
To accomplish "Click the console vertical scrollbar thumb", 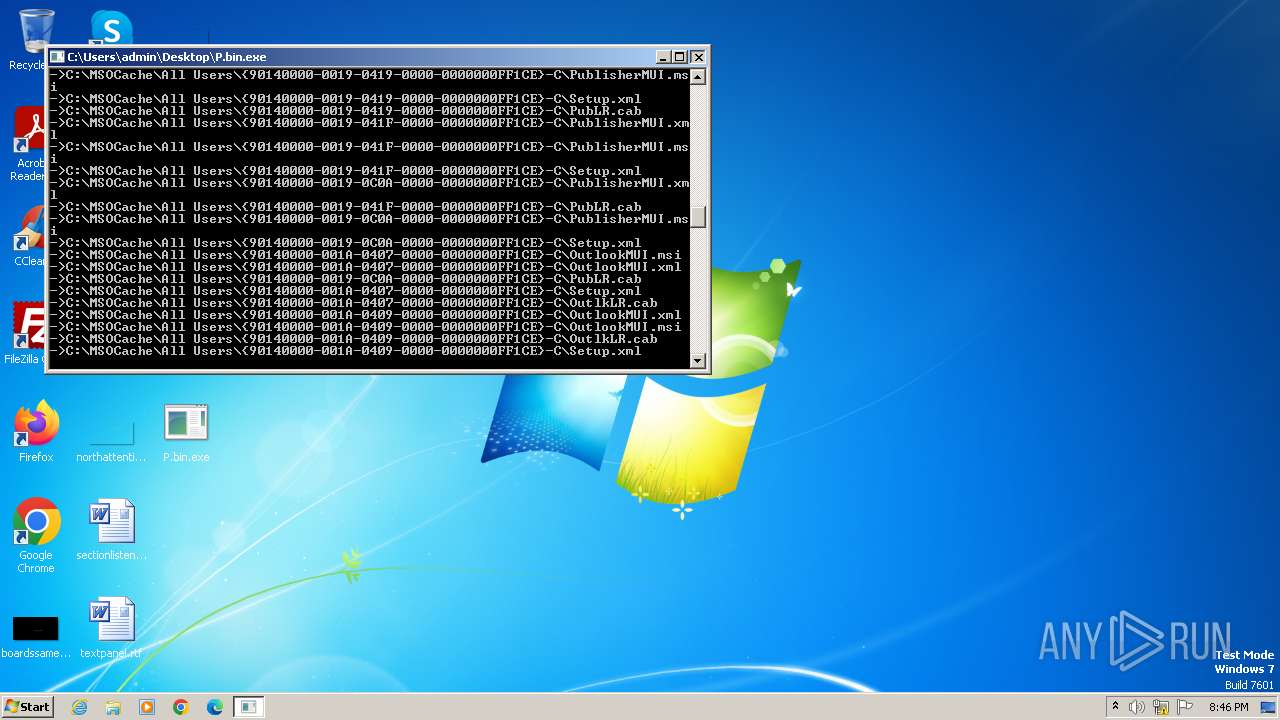I will click(x=698, y=217).
